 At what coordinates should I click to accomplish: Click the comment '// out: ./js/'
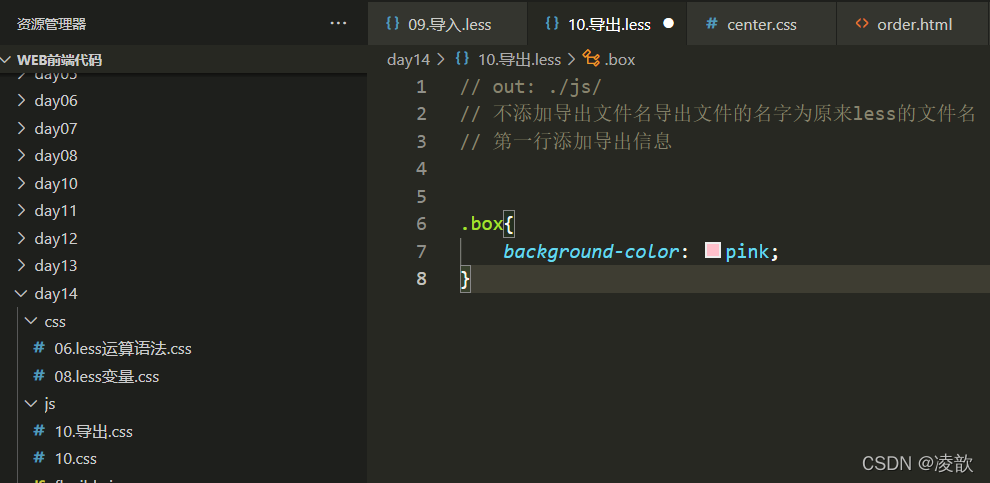click(530, 87)
